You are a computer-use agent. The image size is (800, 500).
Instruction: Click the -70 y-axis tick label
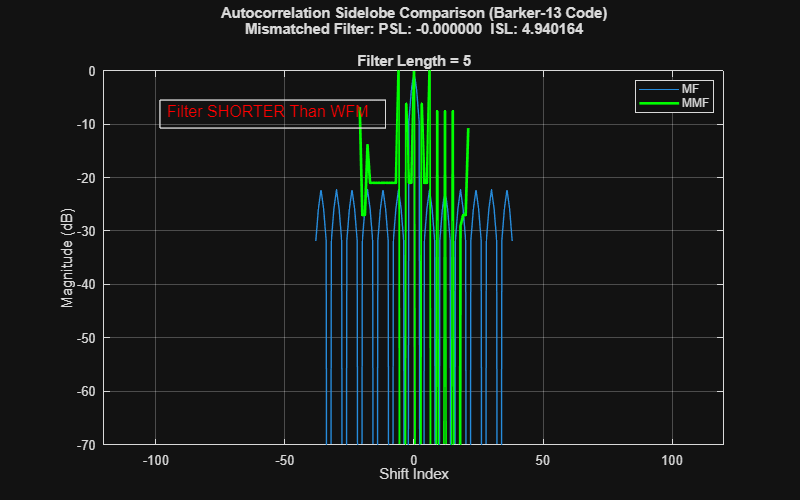click(86, 445)
